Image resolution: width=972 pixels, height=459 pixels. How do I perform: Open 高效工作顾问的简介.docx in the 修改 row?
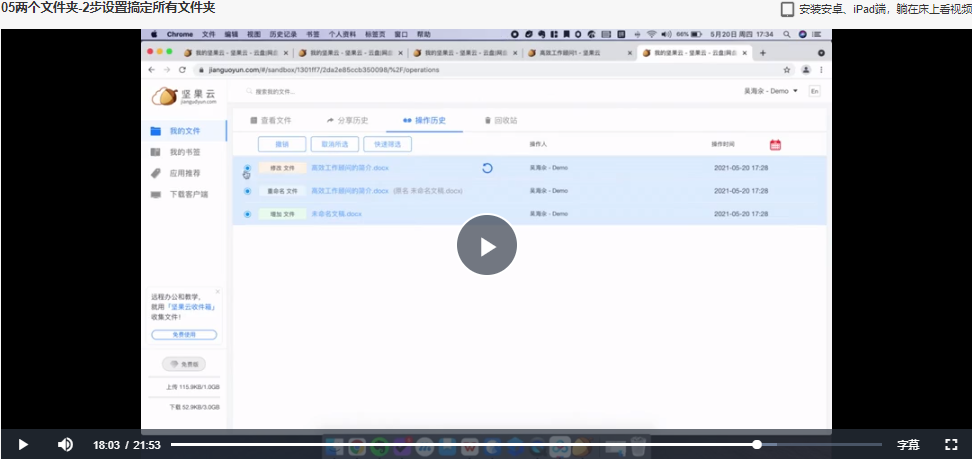(350, 167)
